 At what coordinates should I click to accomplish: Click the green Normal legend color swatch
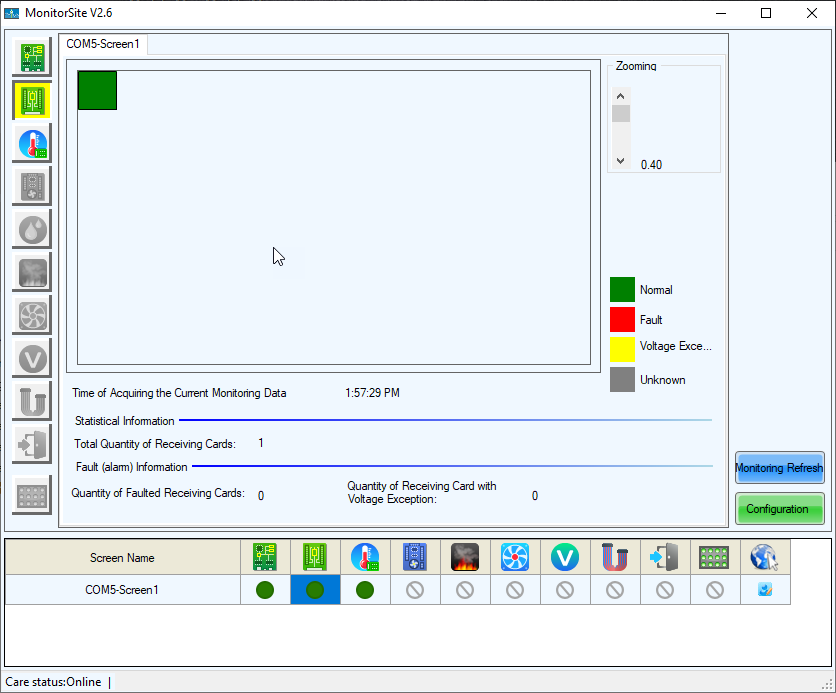623,289
